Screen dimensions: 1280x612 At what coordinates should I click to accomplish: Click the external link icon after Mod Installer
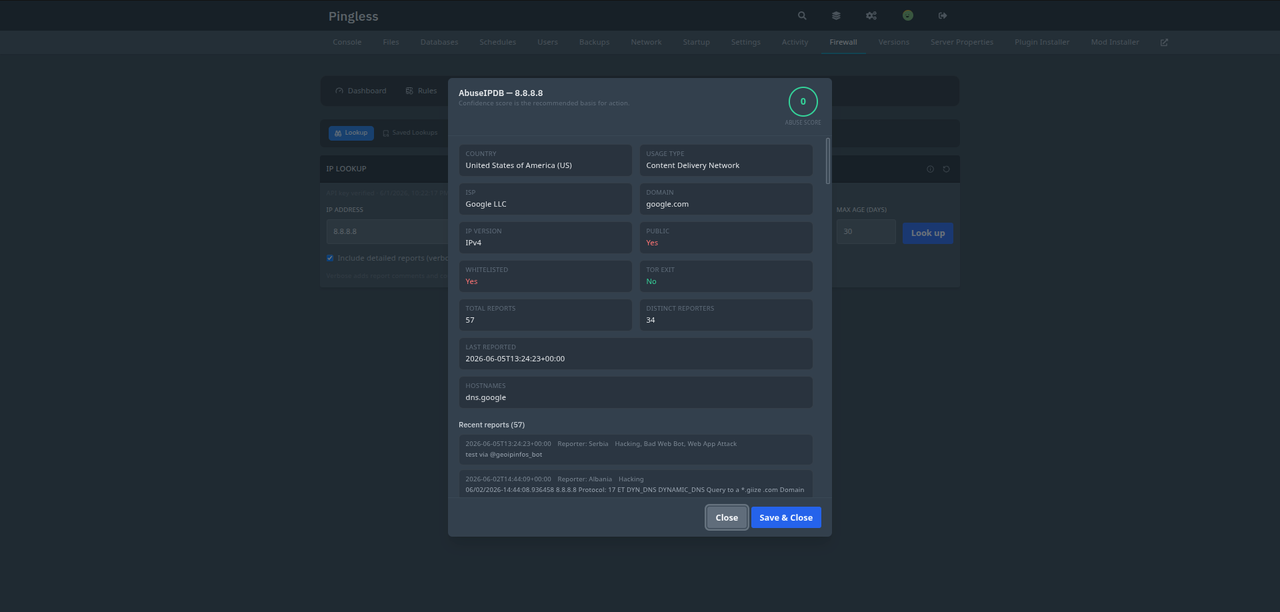point(1164,42)
